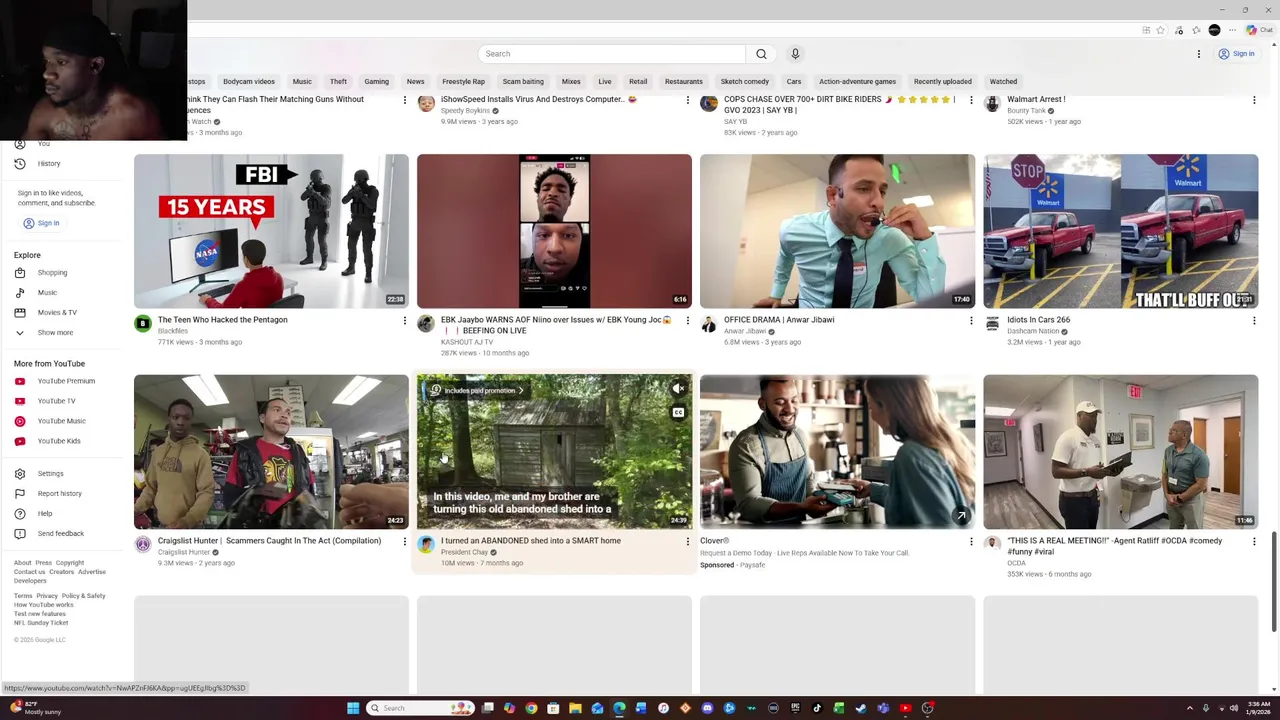Image resolution: width=1280 pixels, height=720 pixels.
Task: Open more options for EBK Jaaybo video
Action: click(688, 321)
